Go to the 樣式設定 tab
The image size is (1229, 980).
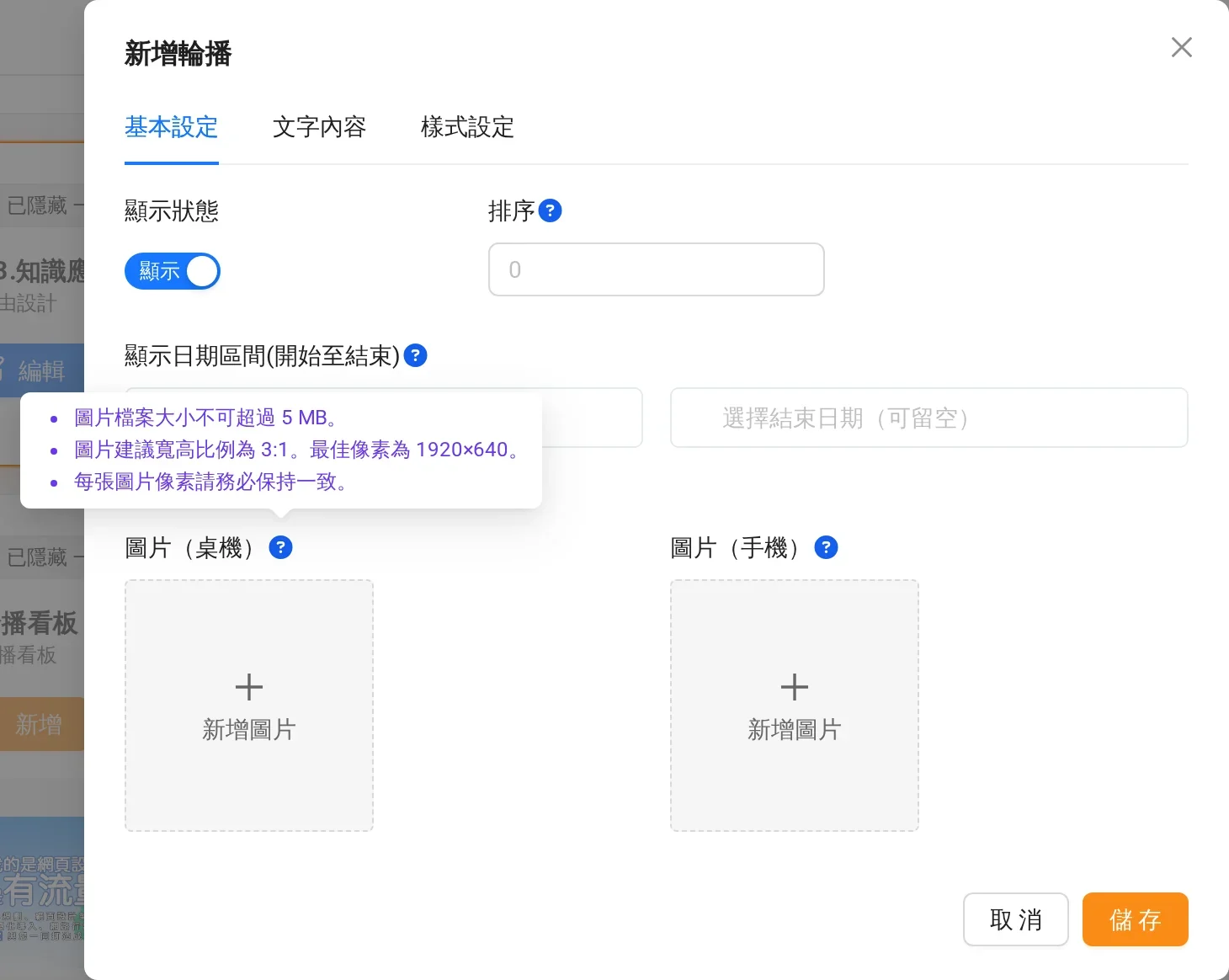click(x=468, y=127)
